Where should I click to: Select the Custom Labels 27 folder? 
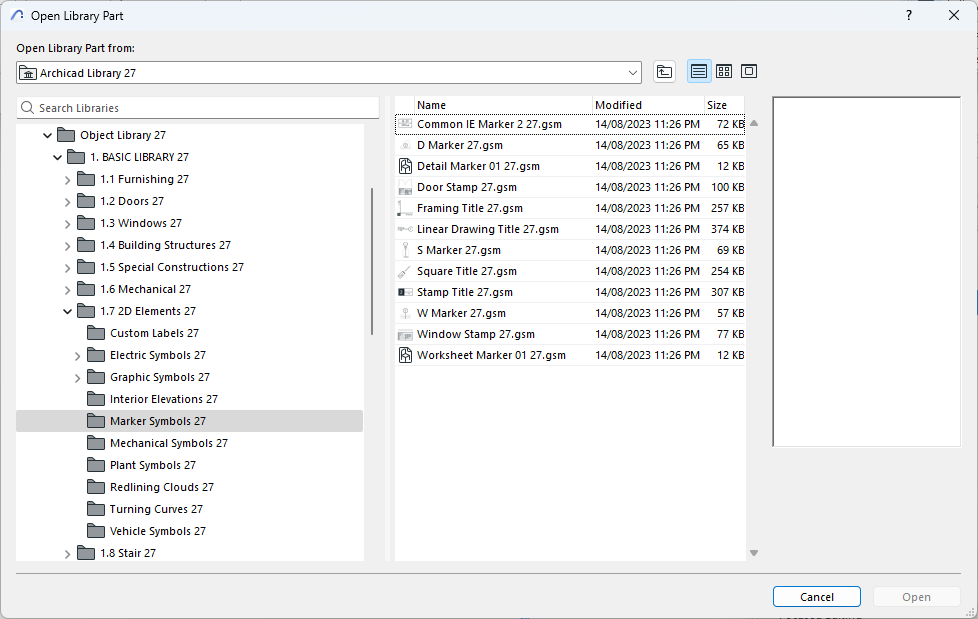pos(154,333)
